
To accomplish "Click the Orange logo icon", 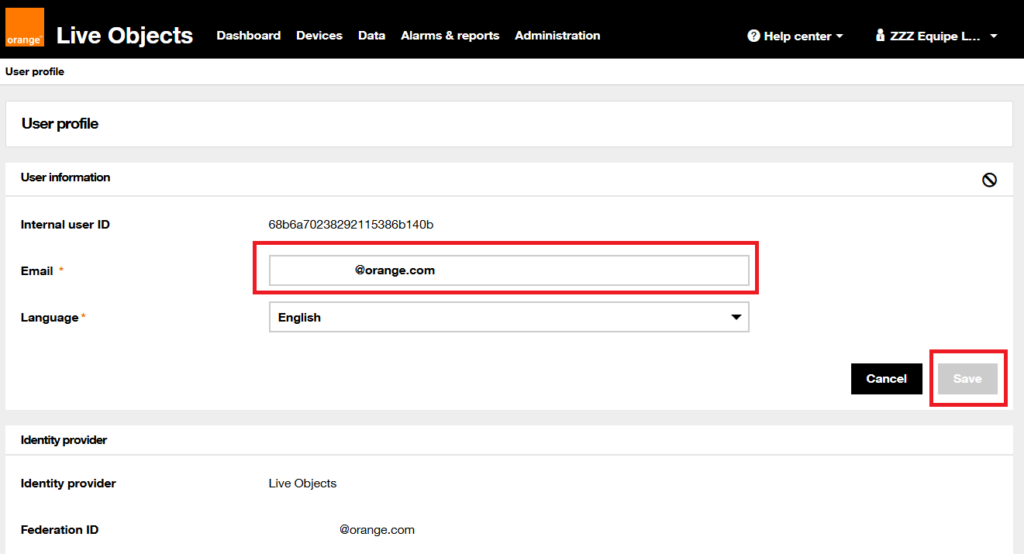I will [x=24, y=28].
